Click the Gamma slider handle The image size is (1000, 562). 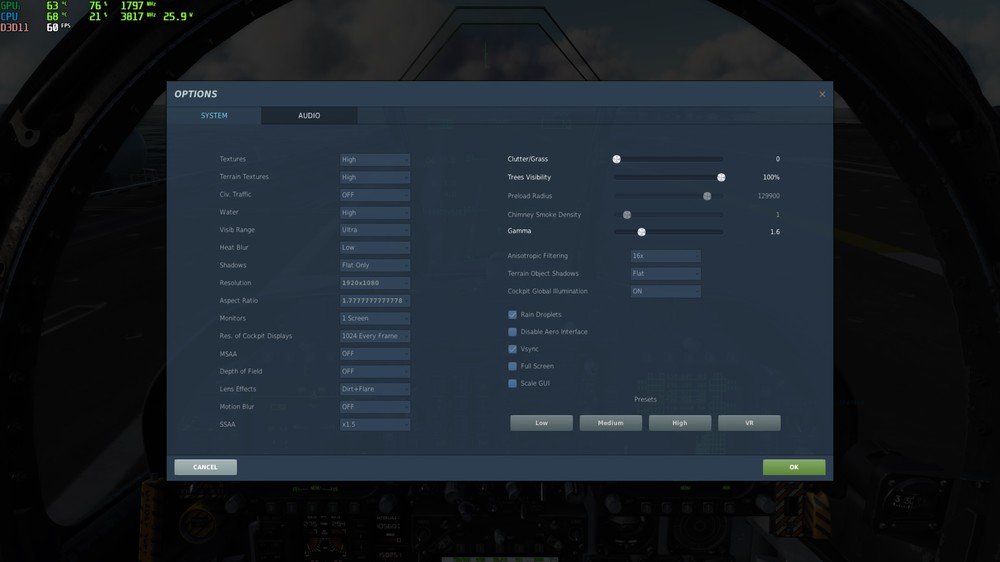tap(642, 232)
